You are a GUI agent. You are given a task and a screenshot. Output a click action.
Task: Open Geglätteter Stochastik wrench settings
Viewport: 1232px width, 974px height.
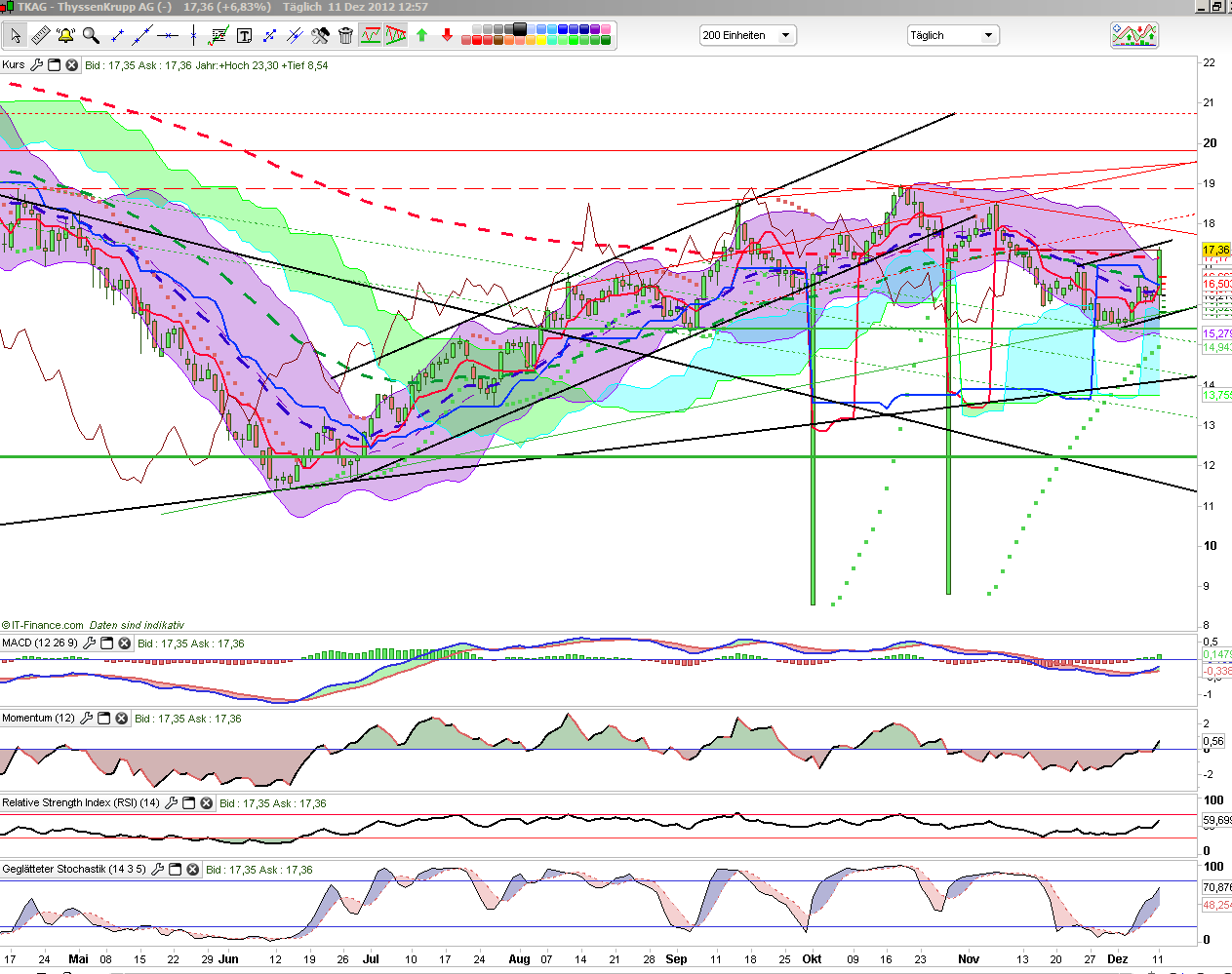point(158,870)
